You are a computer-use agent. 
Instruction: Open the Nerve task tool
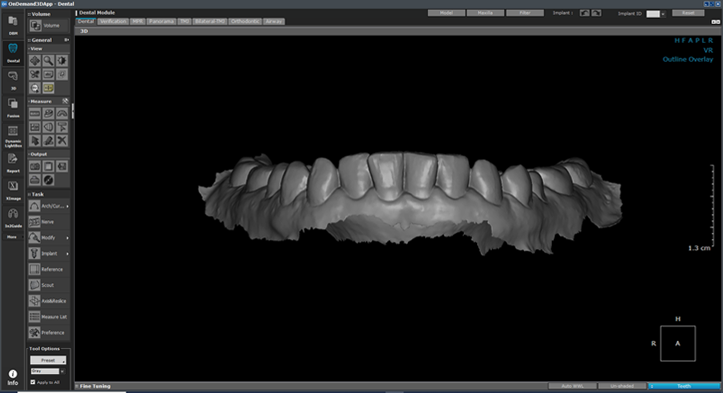(48, 222)
